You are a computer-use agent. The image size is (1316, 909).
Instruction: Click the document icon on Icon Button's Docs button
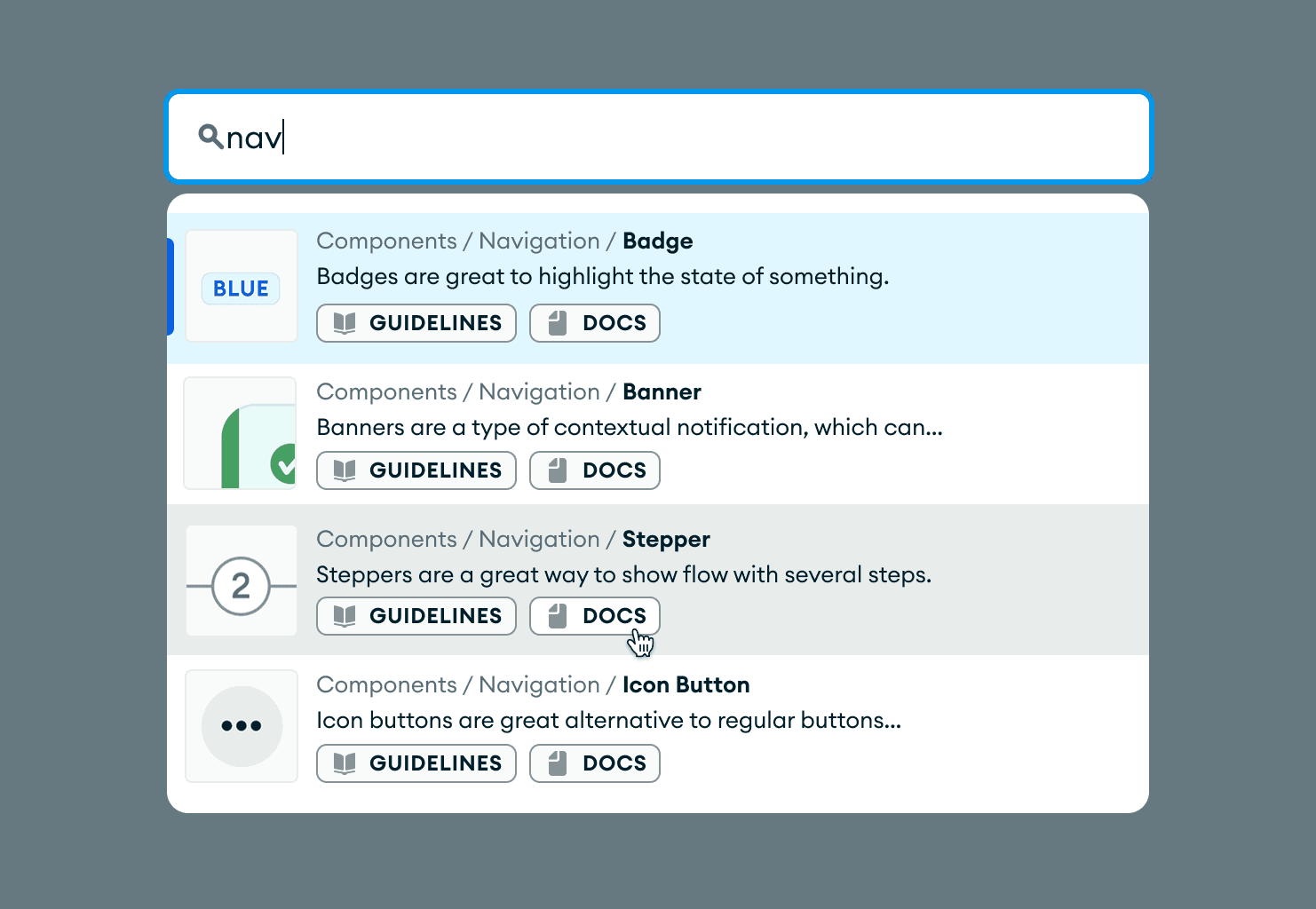click(x=558, y=763)
